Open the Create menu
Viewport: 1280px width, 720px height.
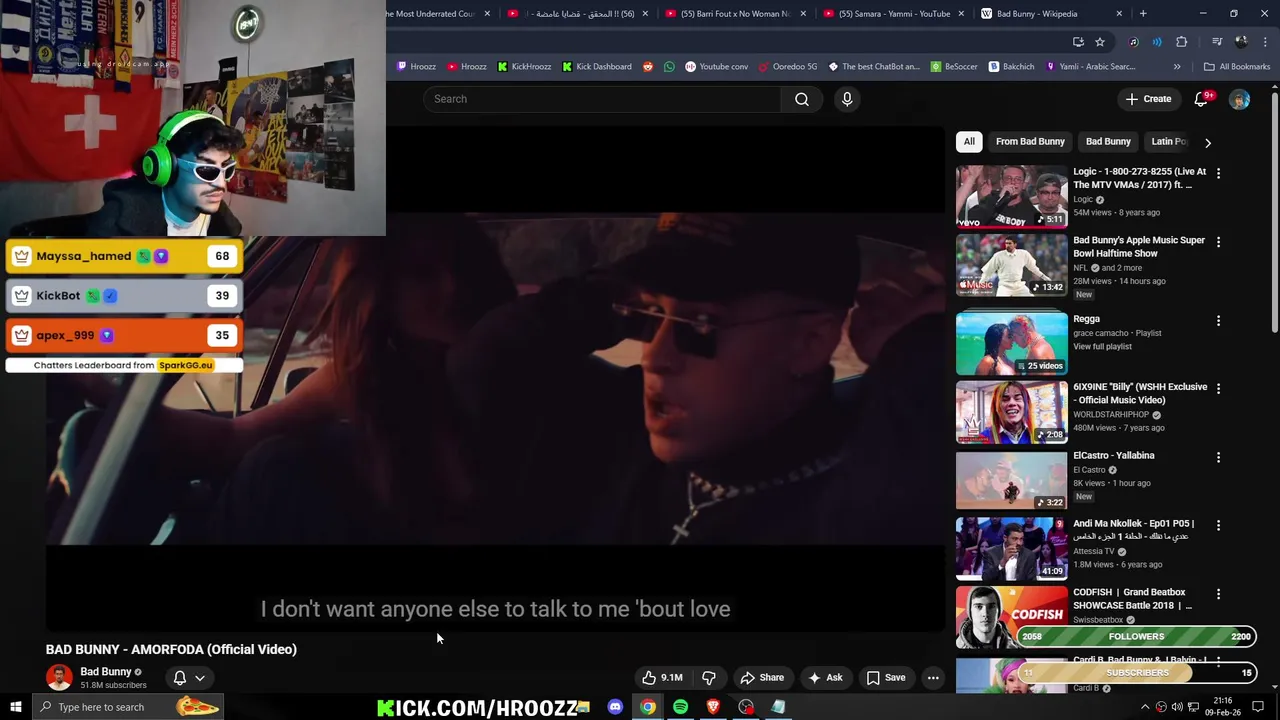(x=1147, y=99)
